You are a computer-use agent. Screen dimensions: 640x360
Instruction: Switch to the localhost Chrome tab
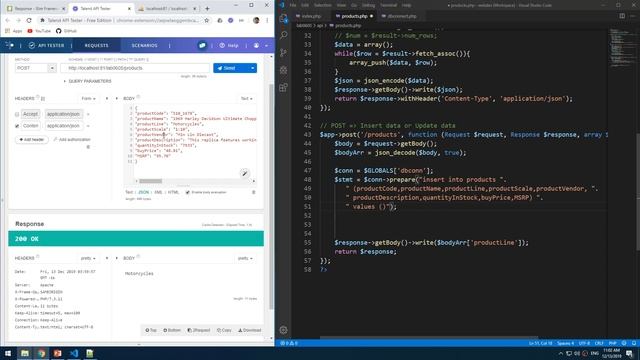tap(167, 8)
